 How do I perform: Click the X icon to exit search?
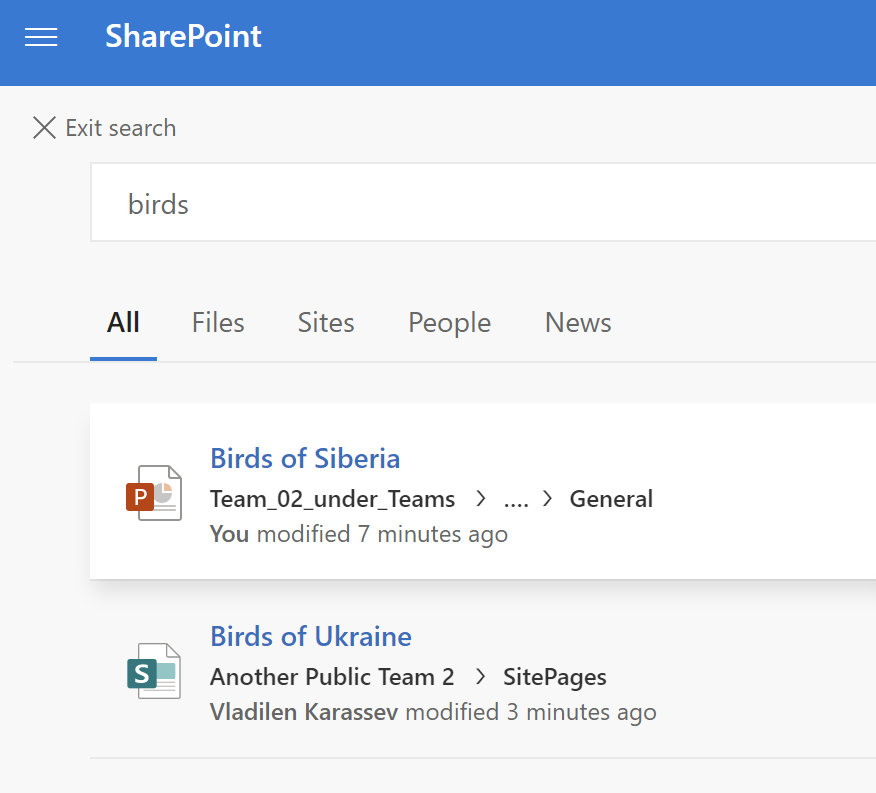(x=44, y=127)
